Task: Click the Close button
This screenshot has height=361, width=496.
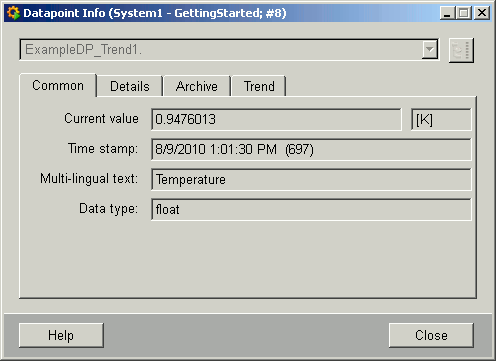Action: click(431, 335)
